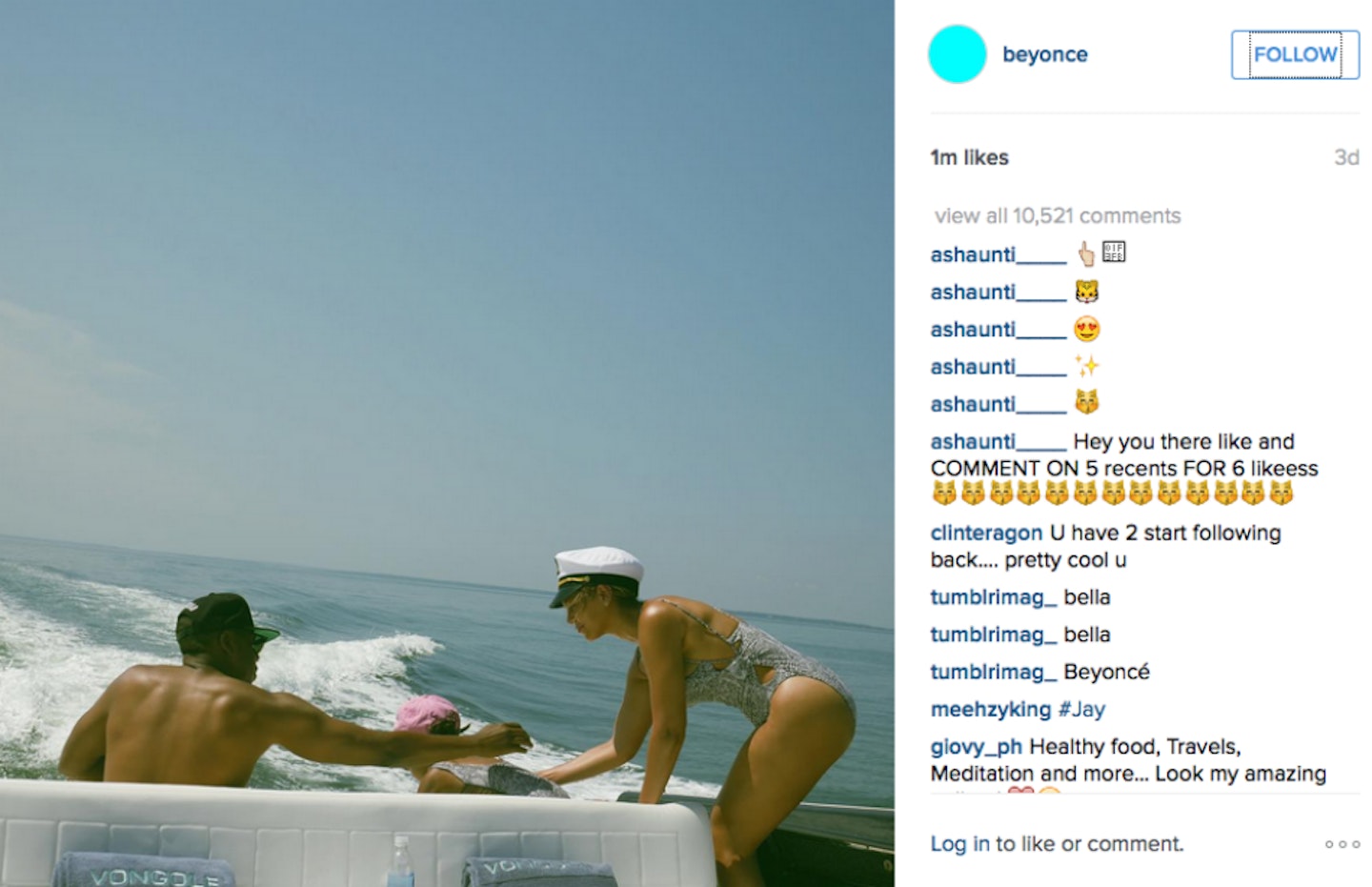Click the Log in link
The height and width of the screenshot is (887, 1372).
pos(959,844)
